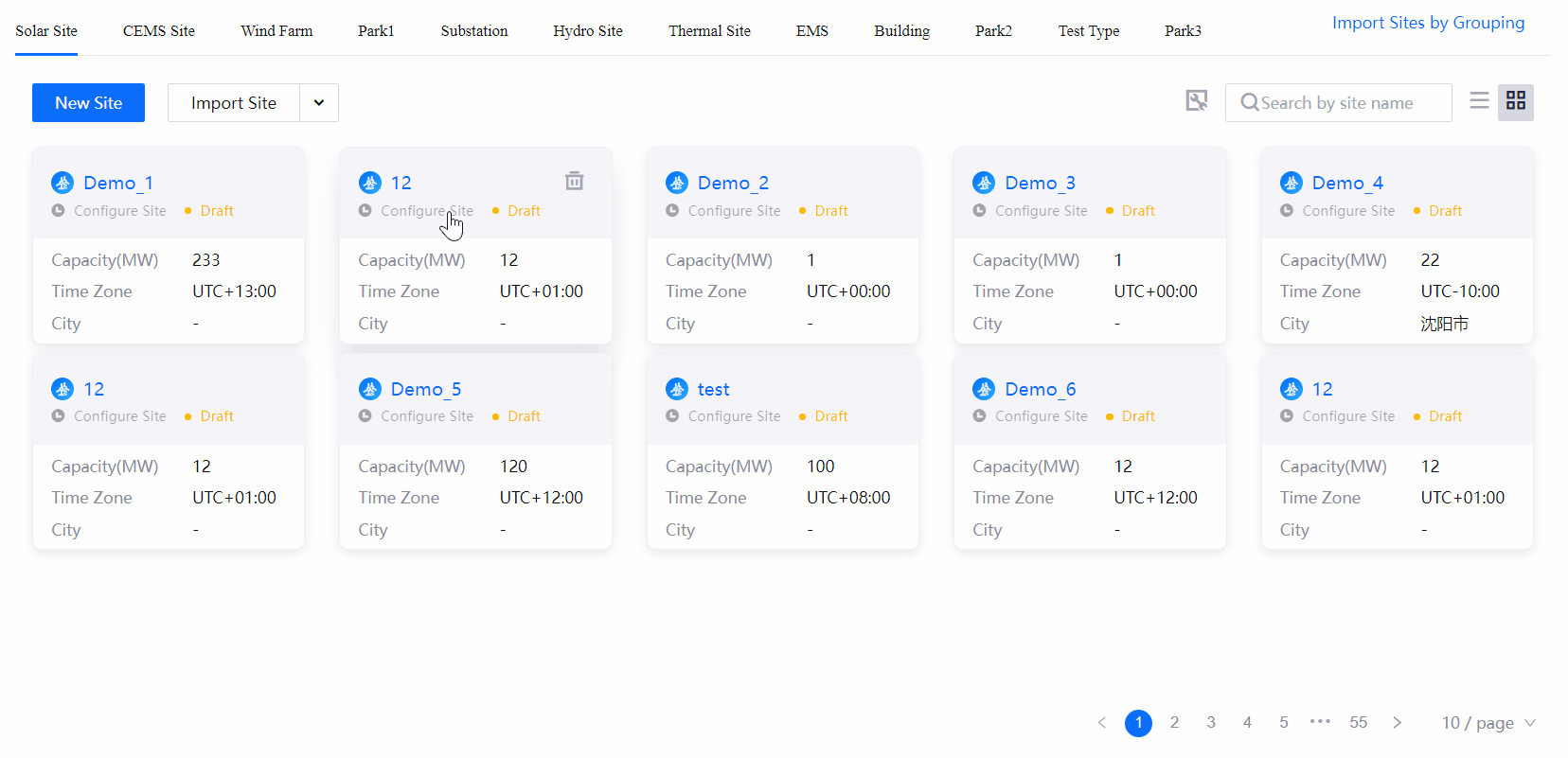
Task: Go to page 3 of results
Action: 1211,722
